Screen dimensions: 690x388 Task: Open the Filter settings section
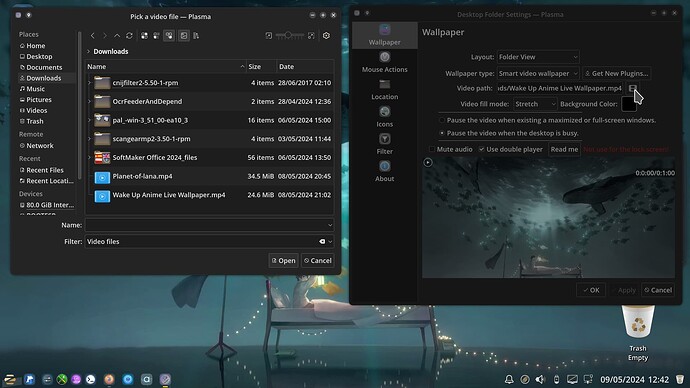point(385,144)
